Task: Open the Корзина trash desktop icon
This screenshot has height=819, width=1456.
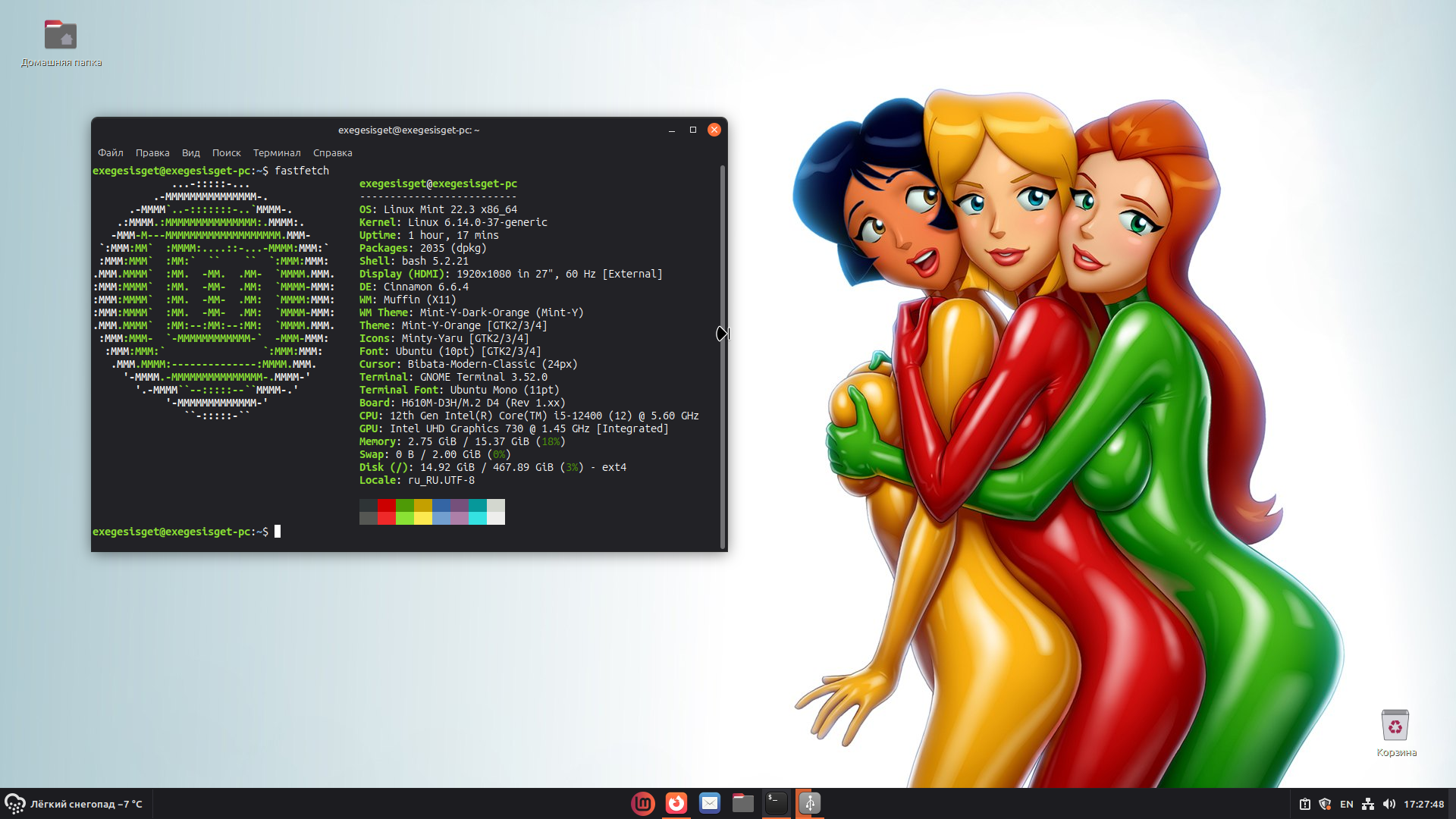Action: [1395, 726]
